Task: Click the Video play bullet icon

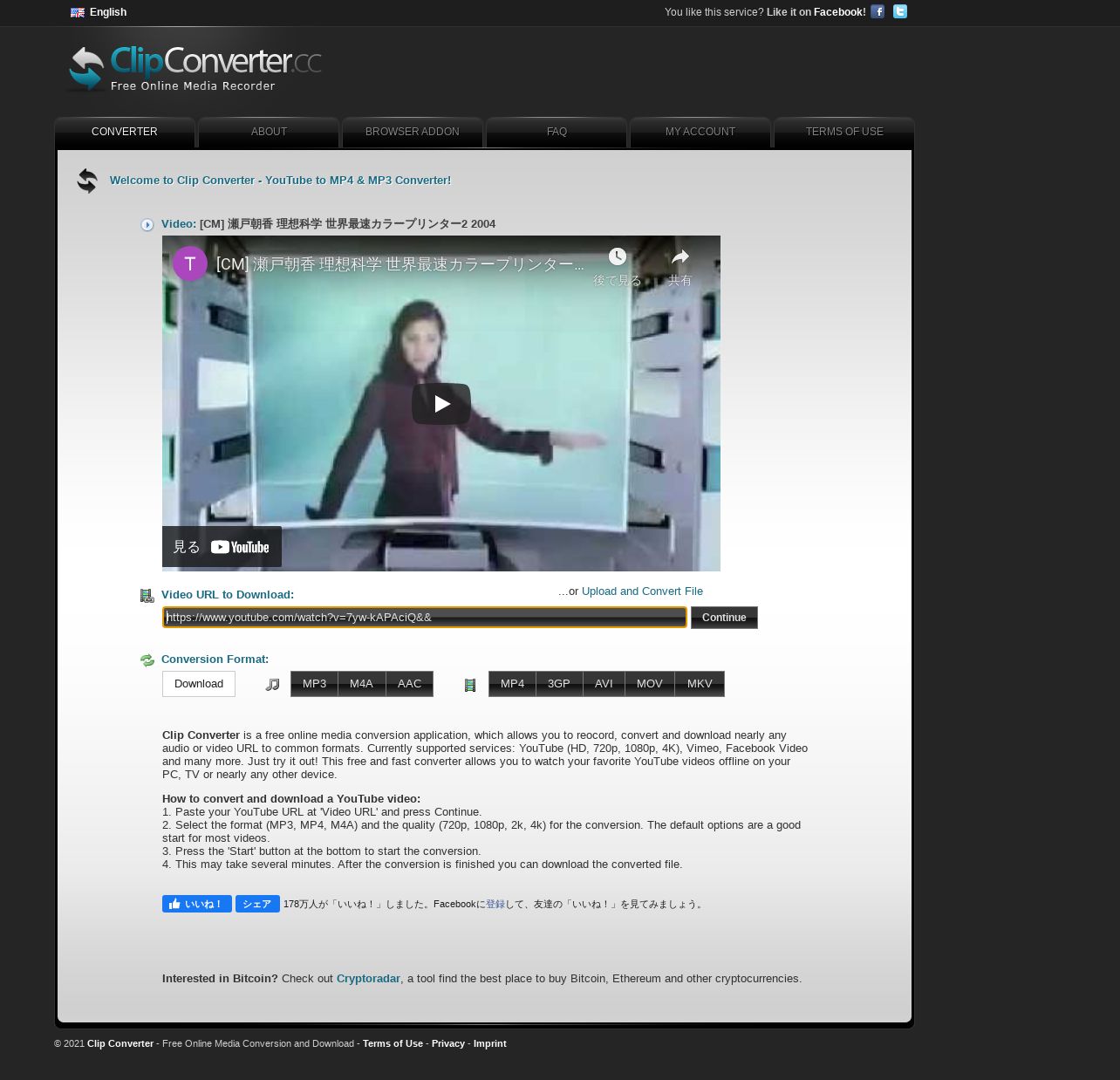Action: (147, 225)
